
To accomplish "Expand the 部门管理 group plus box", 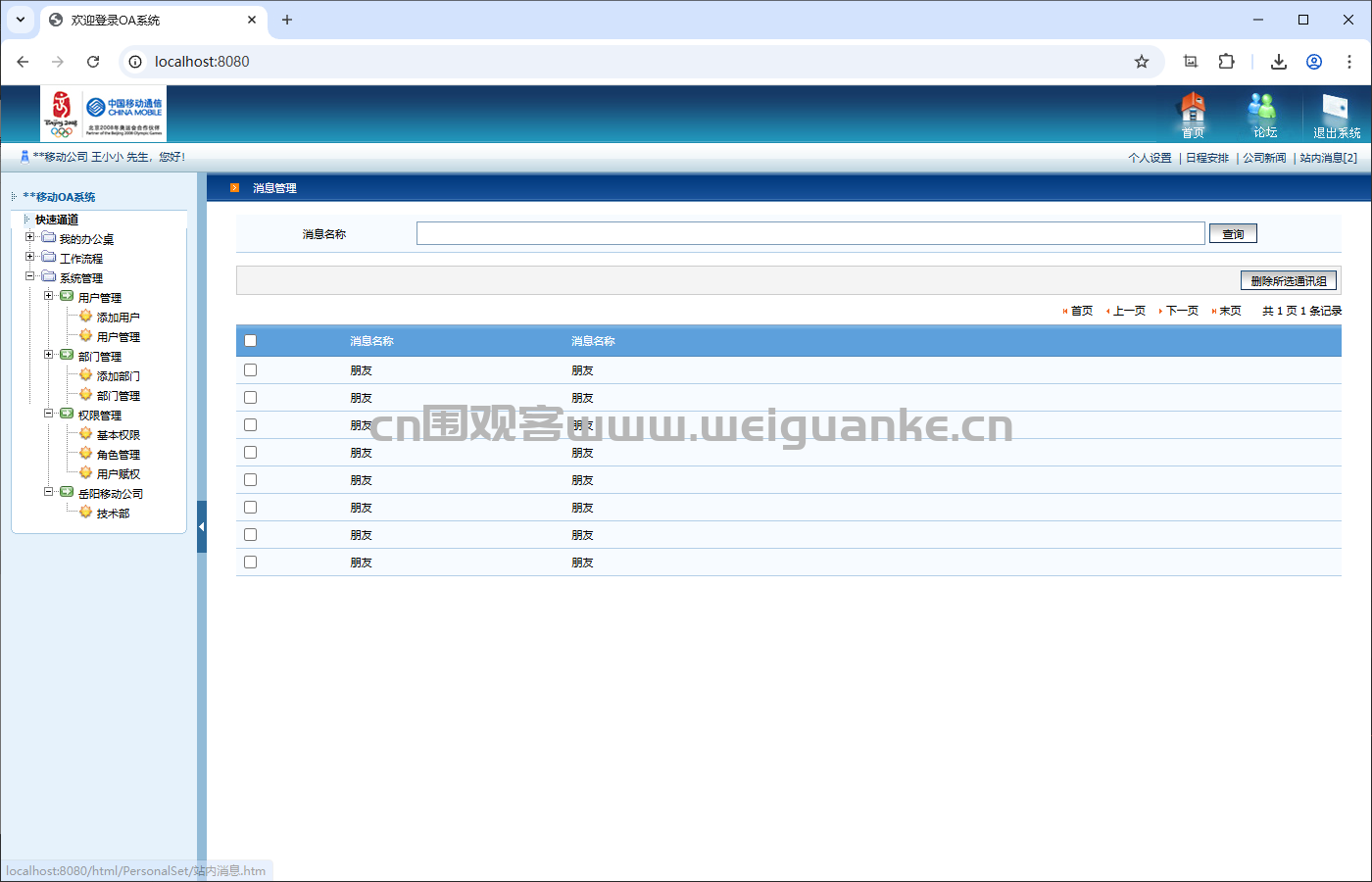I will tap(49, 355).
